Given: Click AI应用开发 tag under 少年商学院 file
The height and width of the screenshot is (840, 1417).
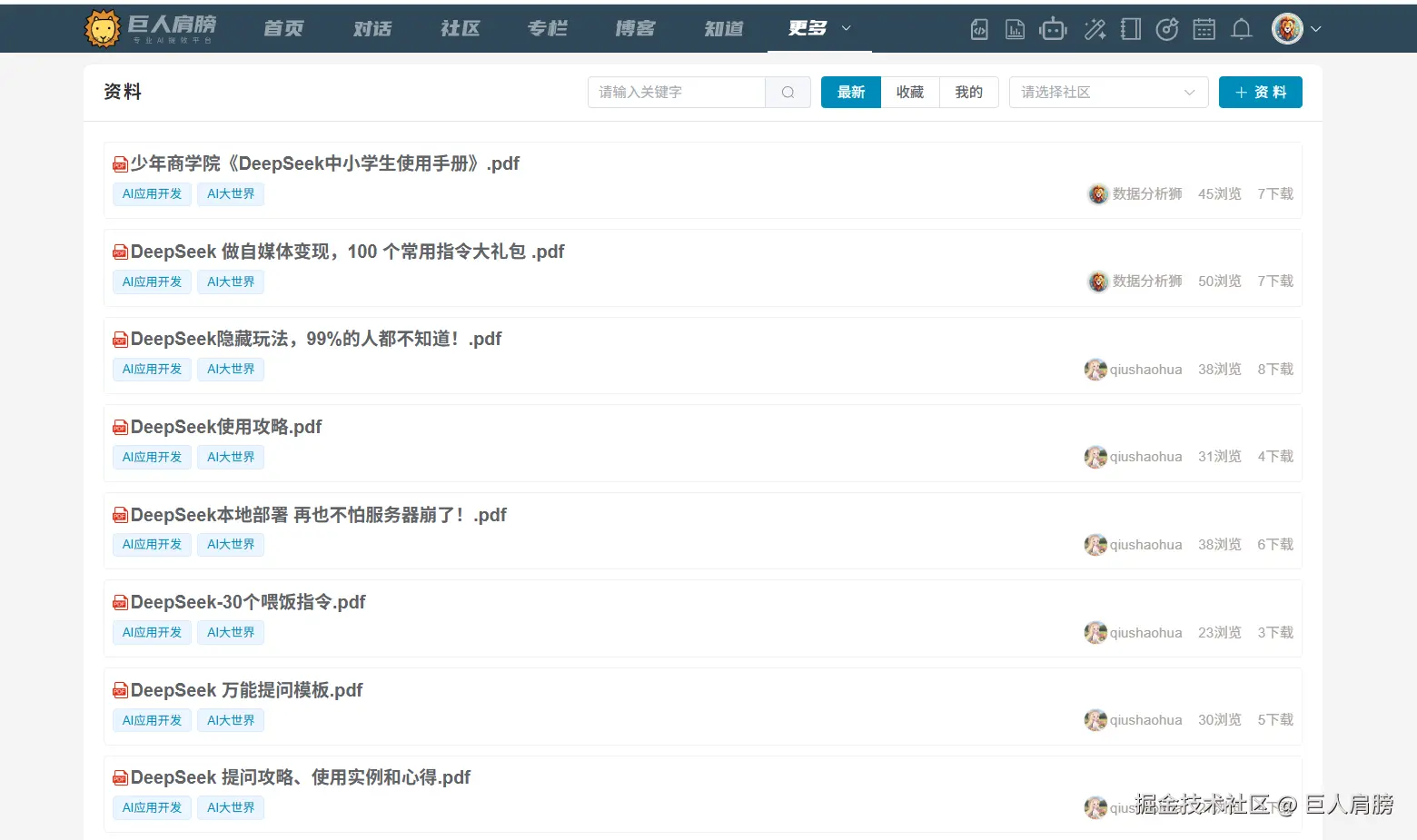Looking at the screenshot, I should click(152, 194).
